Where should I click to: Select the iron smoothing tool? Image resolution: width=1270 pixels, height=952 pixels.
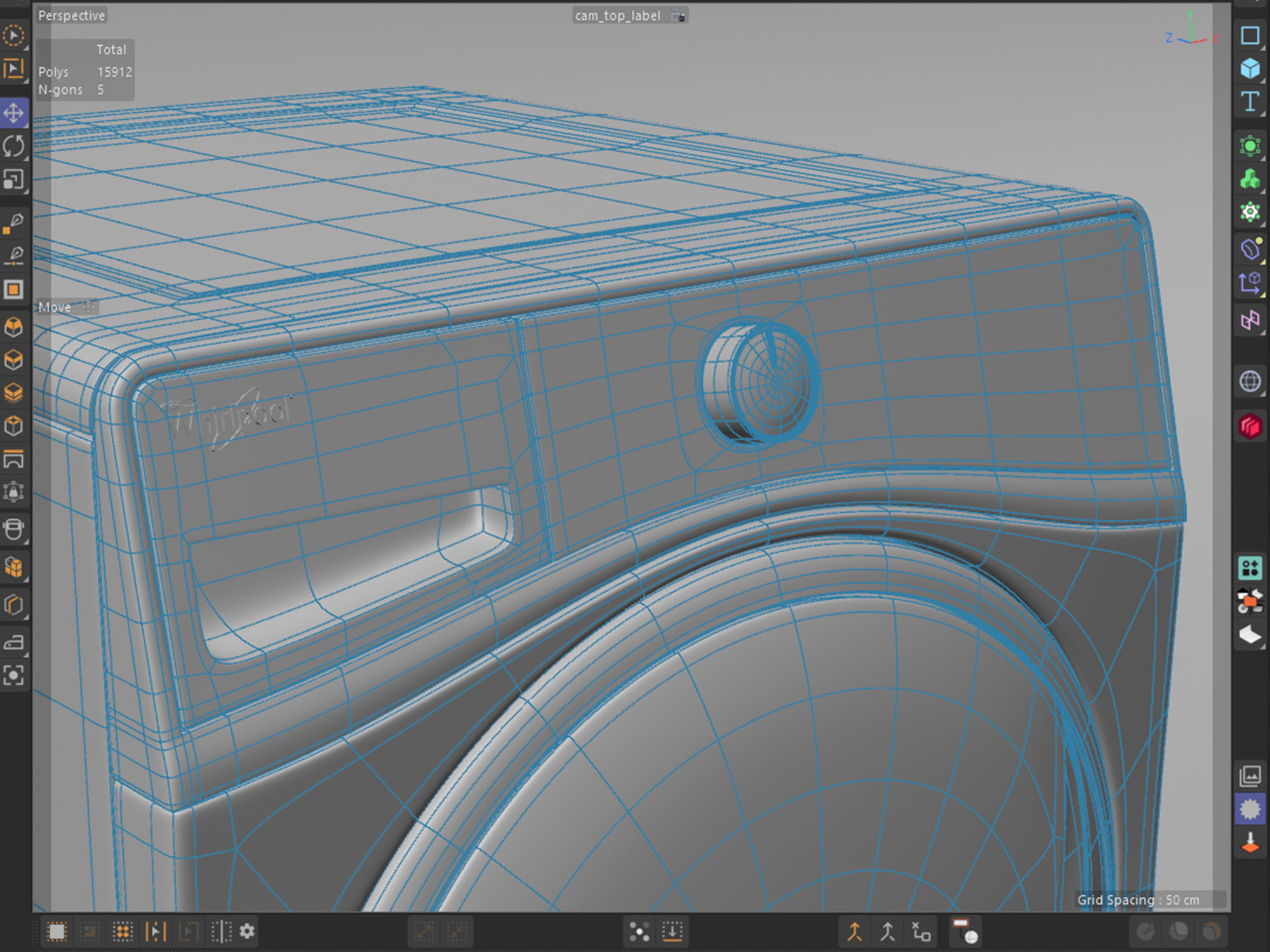click(x=13, y=642)
